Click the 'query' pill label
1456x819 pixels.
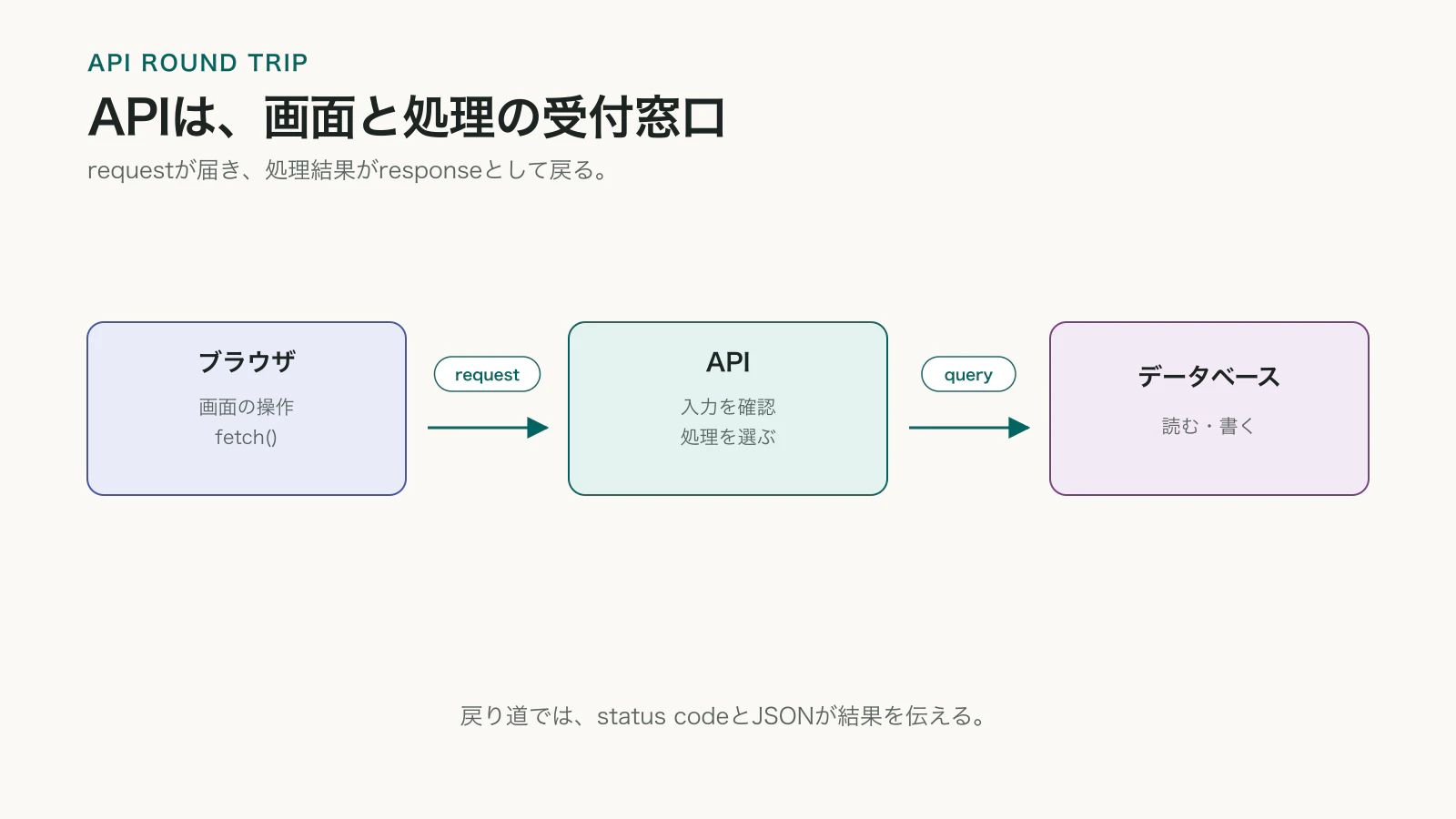coord(968,374)
